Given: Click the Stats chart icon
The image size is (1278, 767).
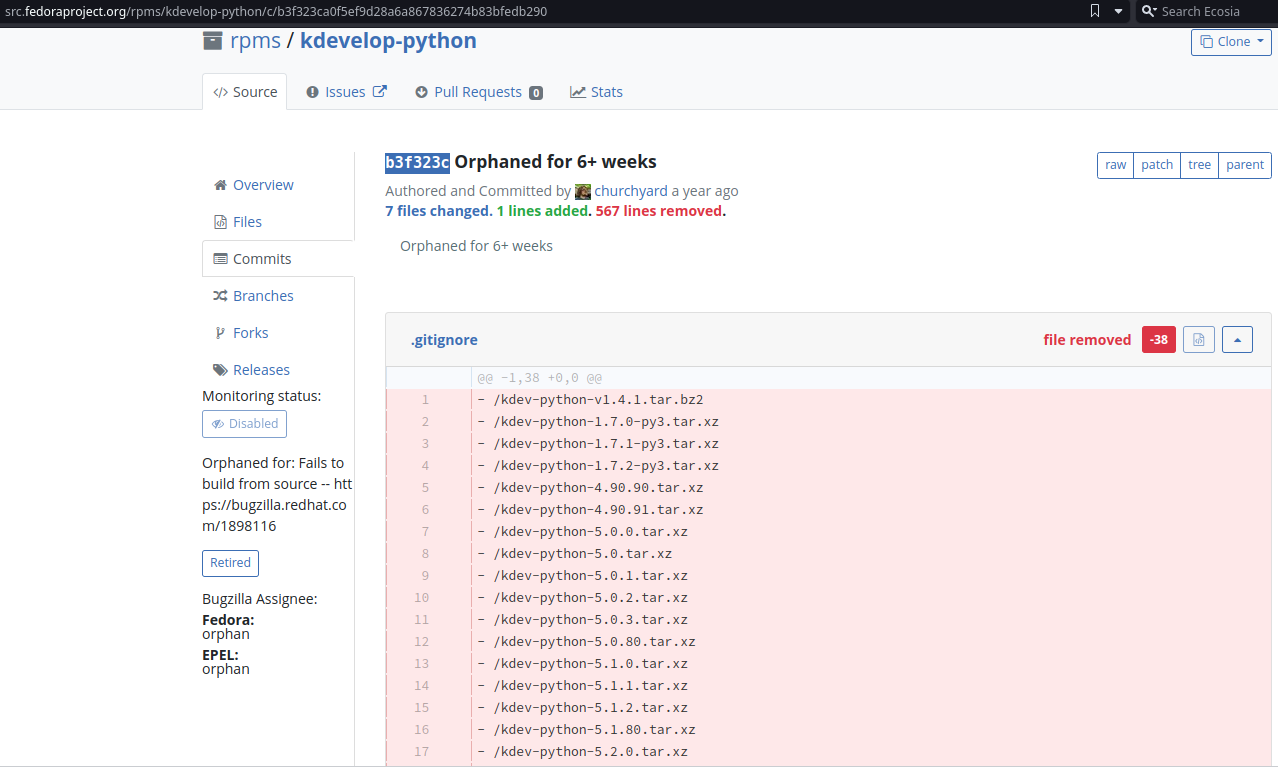Looking at the screenshot, I should 578,92.
